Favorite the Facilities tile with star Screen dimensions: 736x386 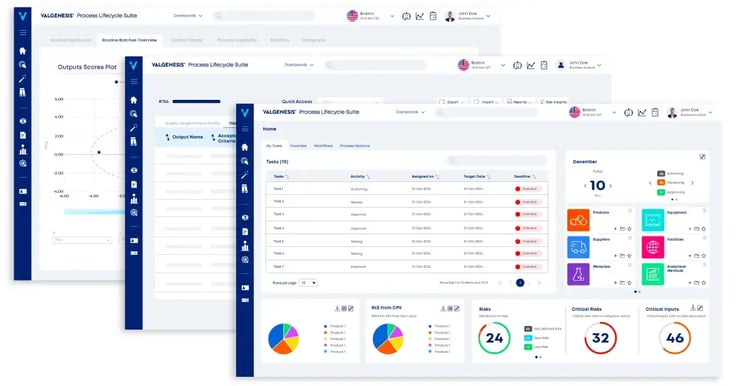(x=704, y=256)
